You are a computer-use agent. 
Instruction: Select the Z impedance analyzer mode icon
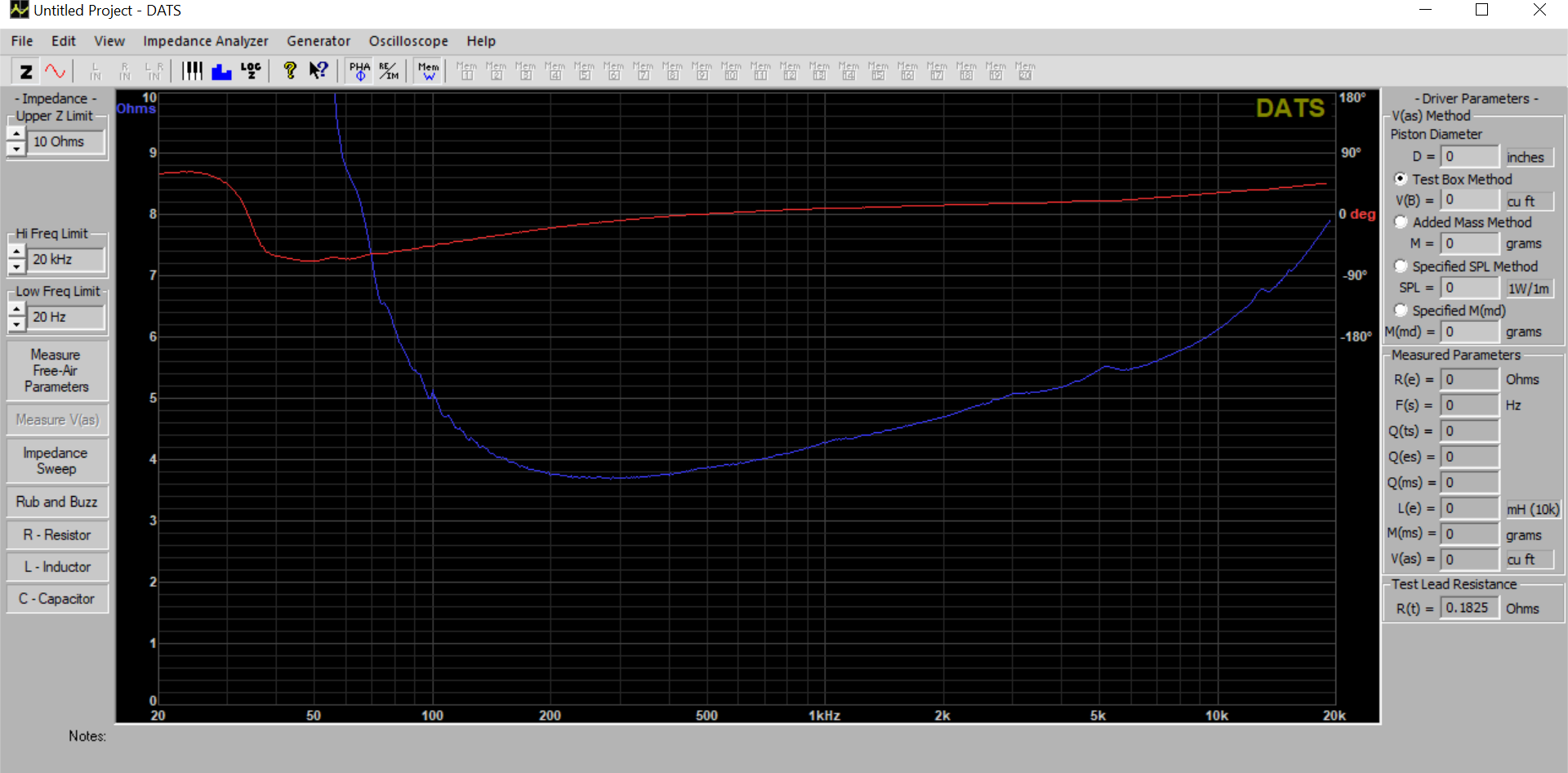tap(26, 71)
